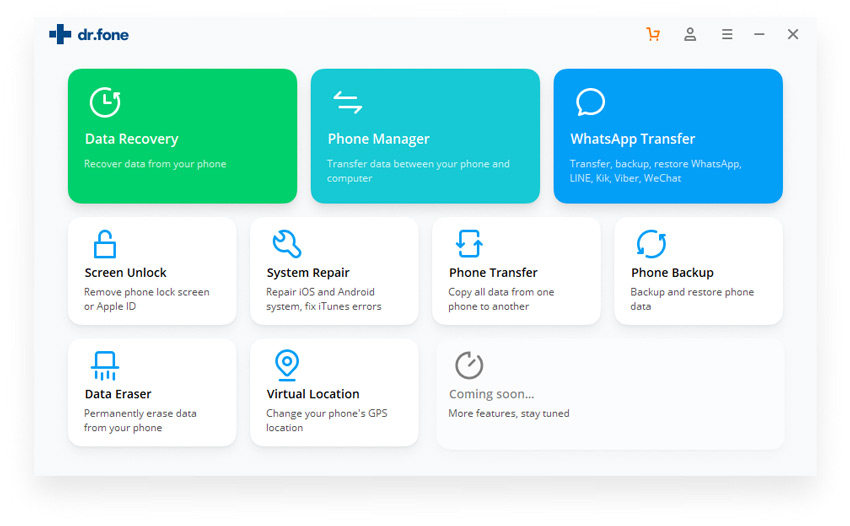Click 'Transfer data between your phone and computer' text
850x526 pixels.
(418, 171)
